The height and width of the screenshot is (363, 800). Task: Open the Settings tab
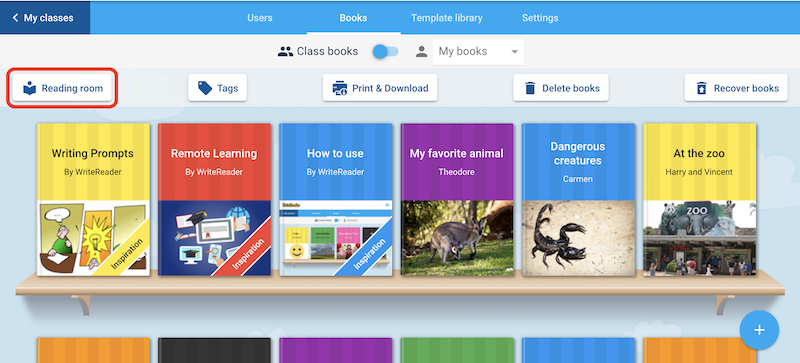pyautogui.click(x=540, y=18)
